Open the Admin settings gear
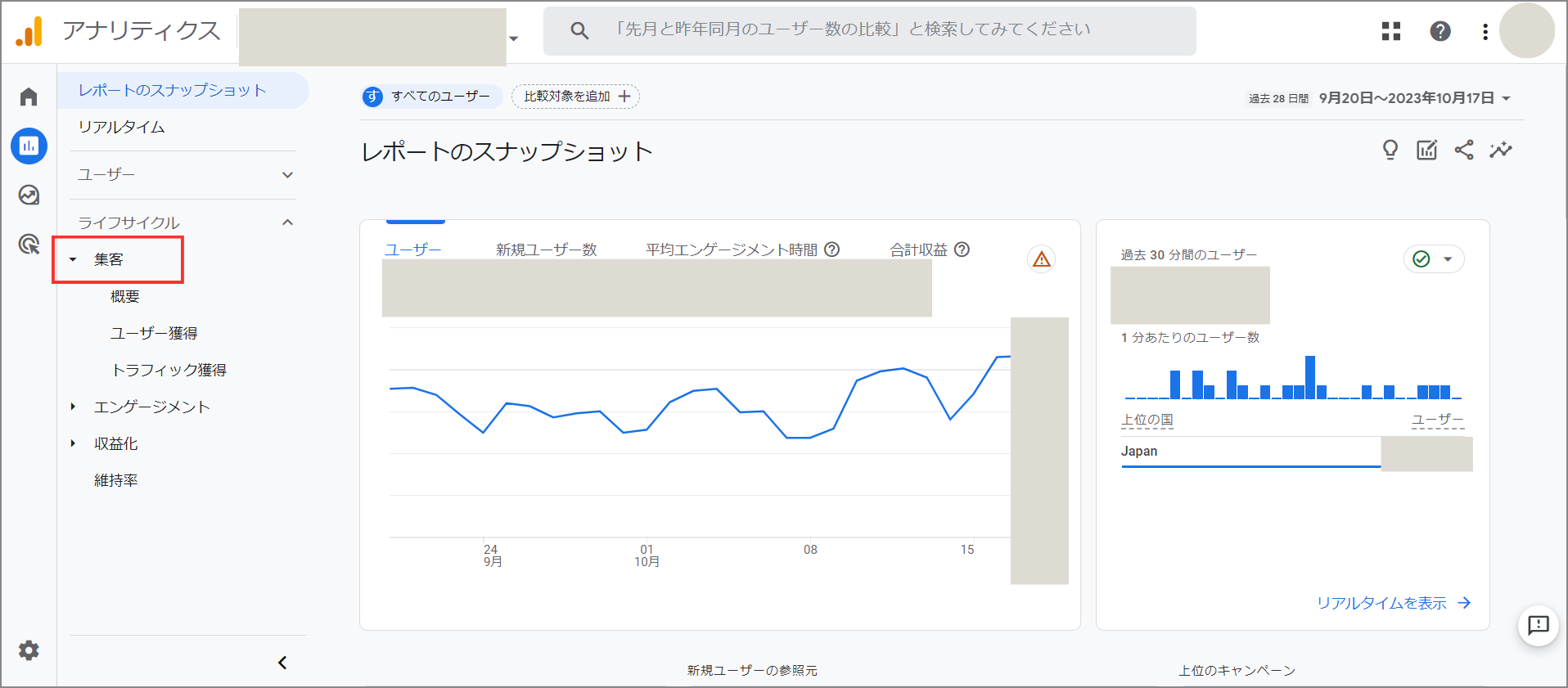This screenshot has width=1568, height=688. pyautogui.click(x=29, y=650)
